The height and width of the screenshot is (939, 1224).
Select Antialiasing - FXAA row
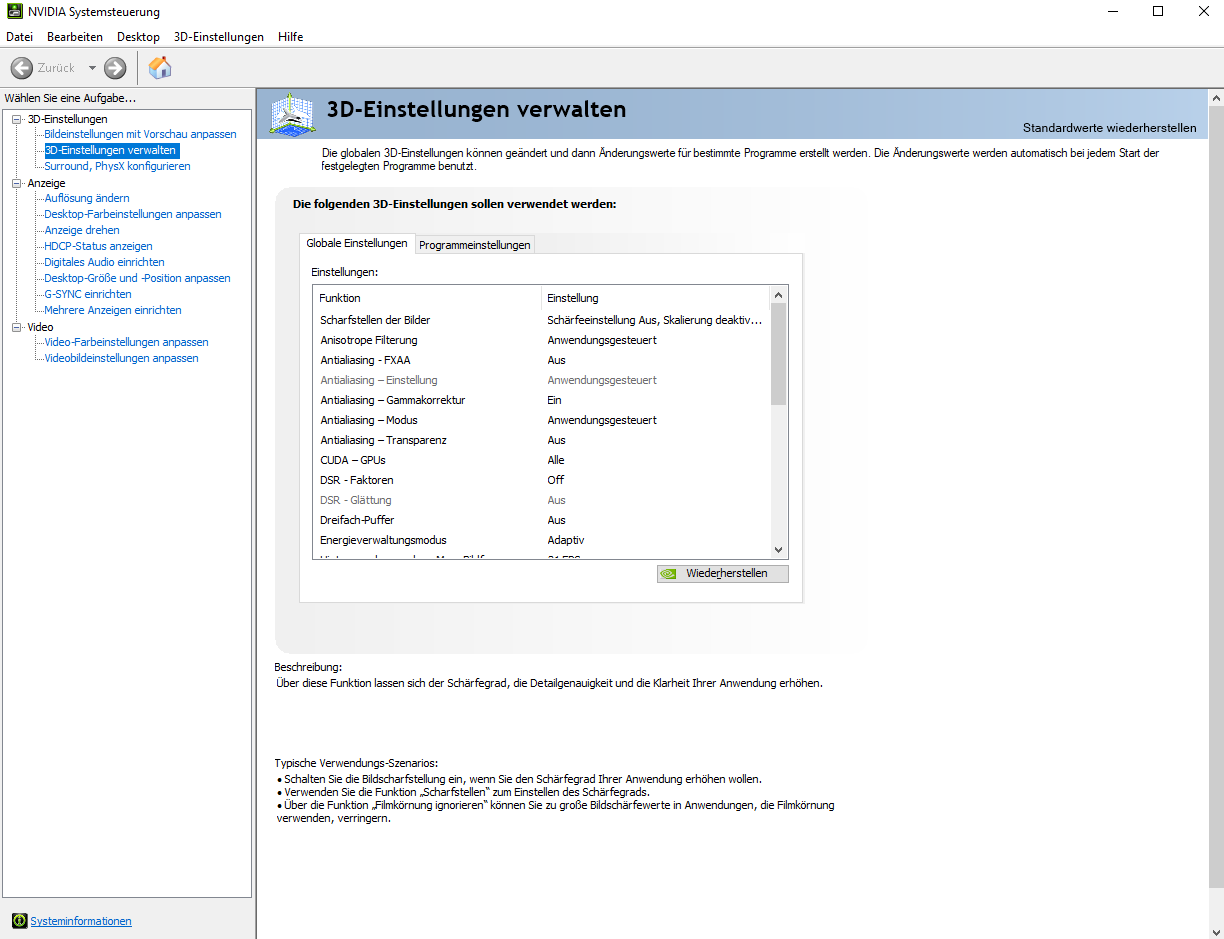[541, 360]
